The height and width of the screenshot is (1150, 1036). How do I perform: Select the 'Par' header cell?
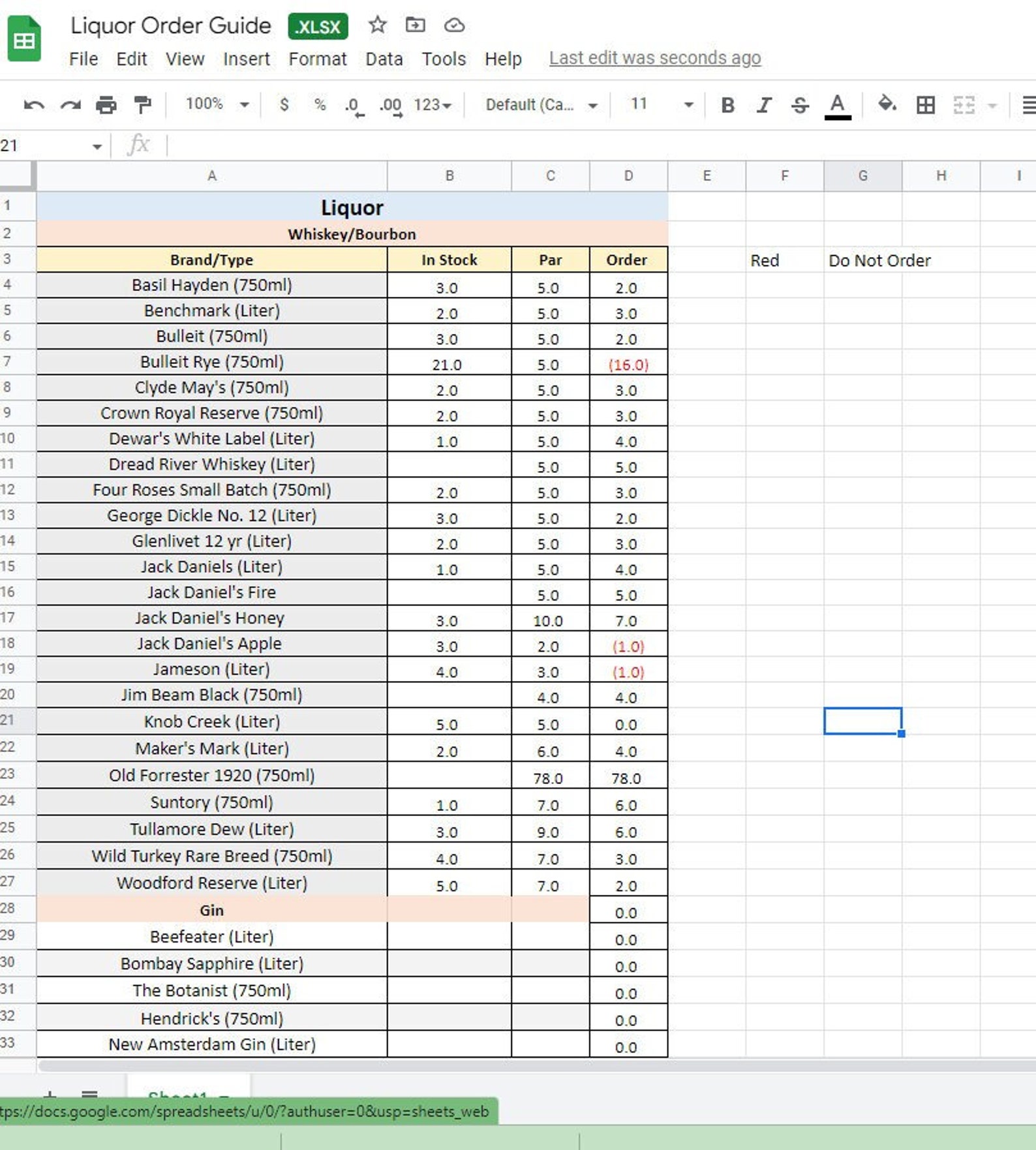click(x=551, y=260)
